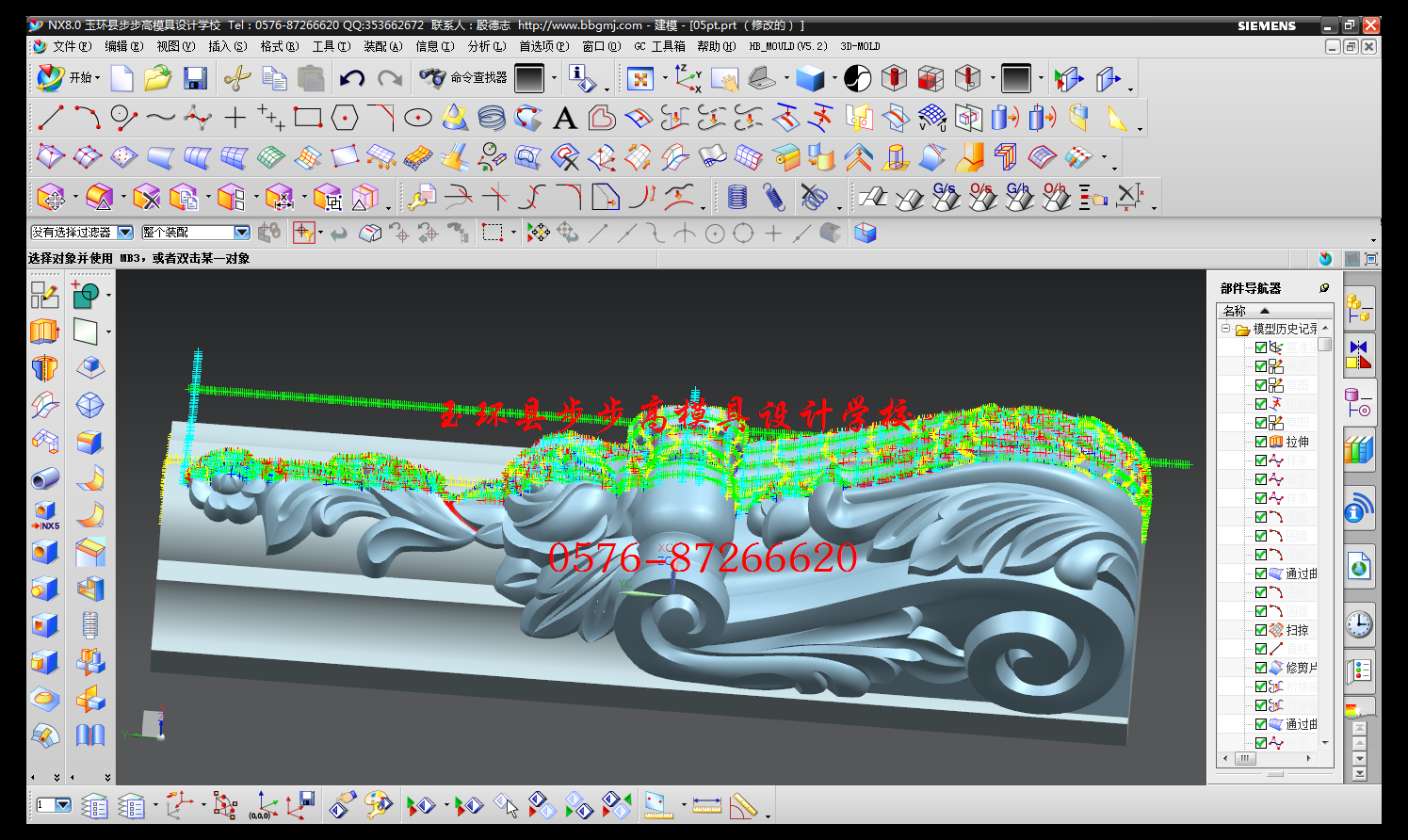
Task: Open the 编辑 menu
Action: point(124,46)
